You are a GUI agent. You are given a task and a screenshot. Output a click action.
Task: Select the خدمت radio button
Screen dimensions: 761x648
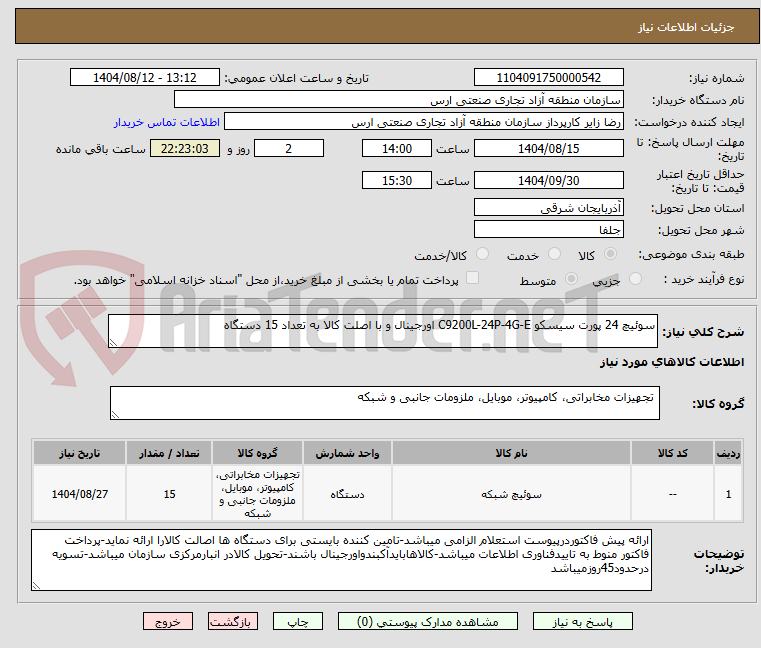pyautogui.click(x=554, y=254)
